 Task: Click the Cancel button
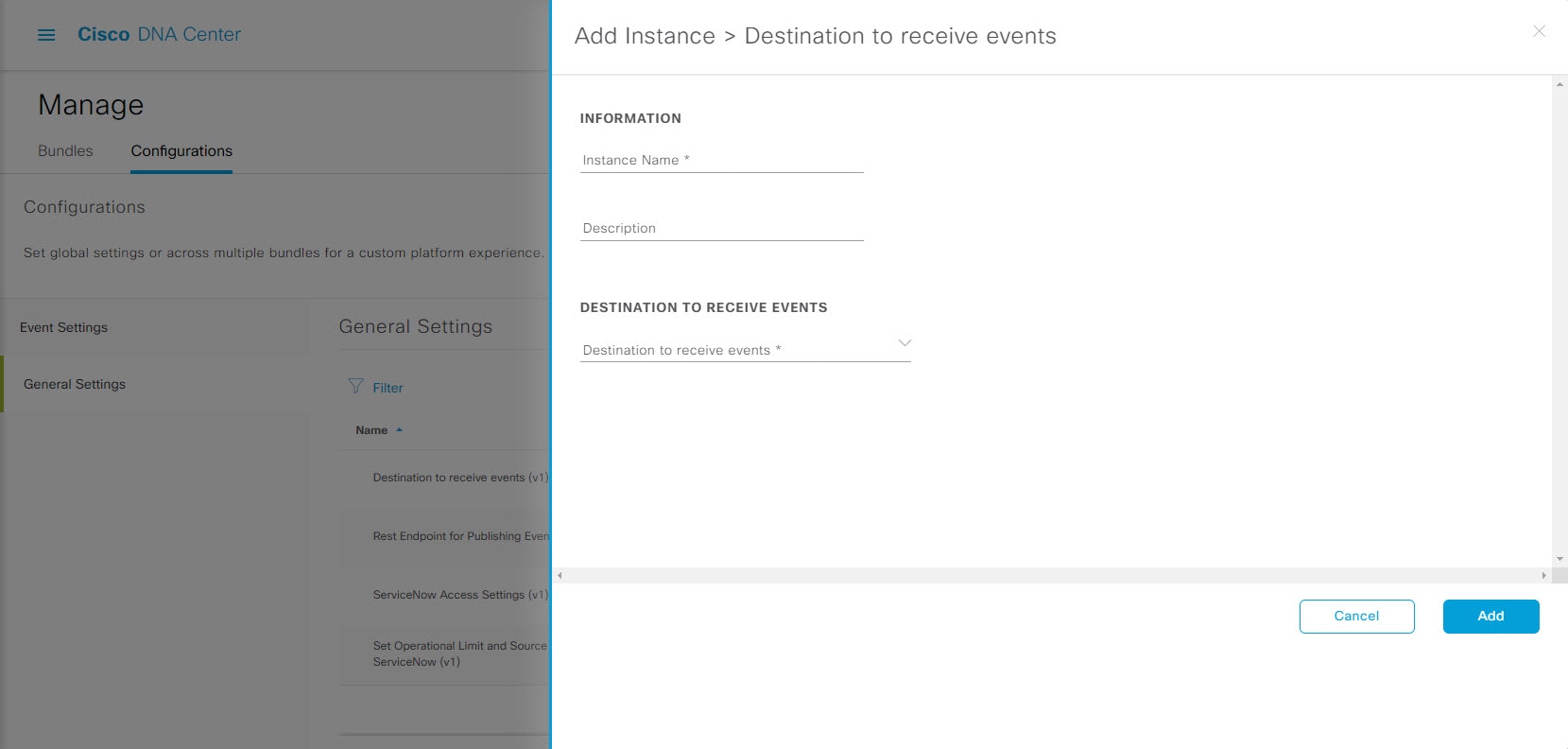coord(1356,616)
